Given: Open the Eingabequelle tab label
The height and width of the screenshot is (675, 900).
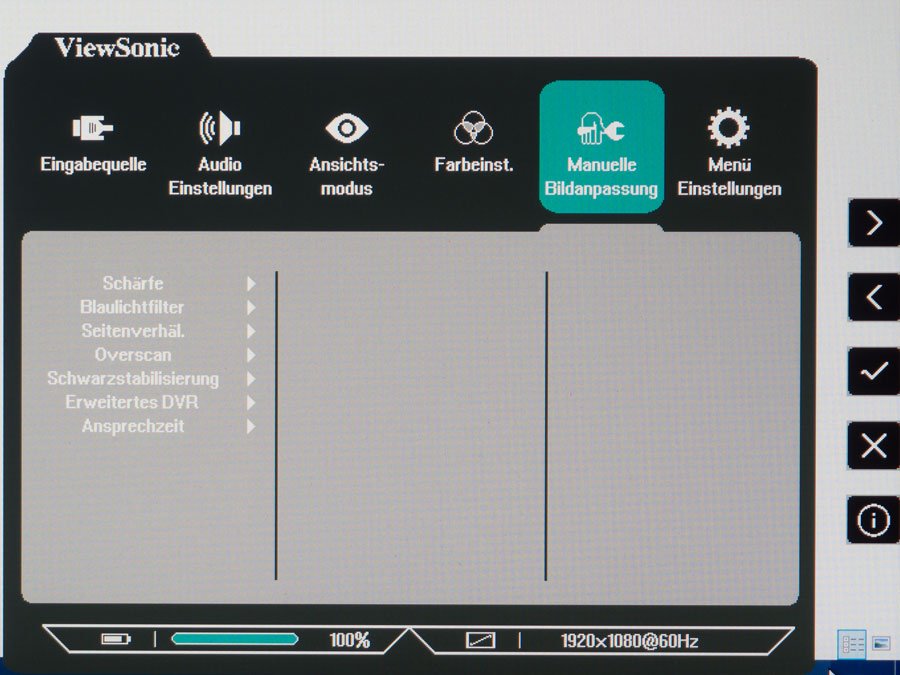Looking at the screenshot, I should point(93,165).
